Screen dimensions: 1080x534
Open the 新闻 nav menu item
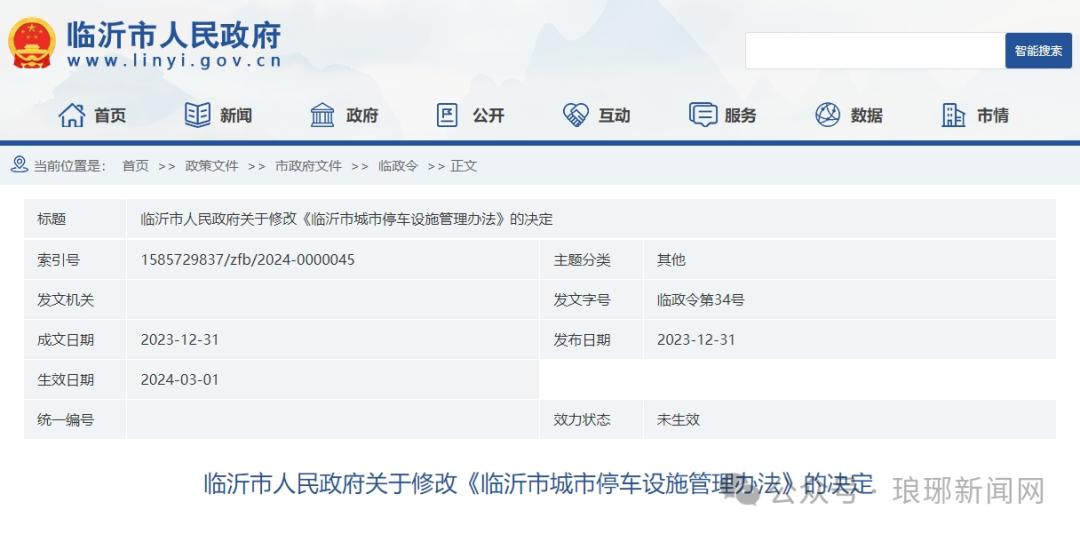click(236, 116)
